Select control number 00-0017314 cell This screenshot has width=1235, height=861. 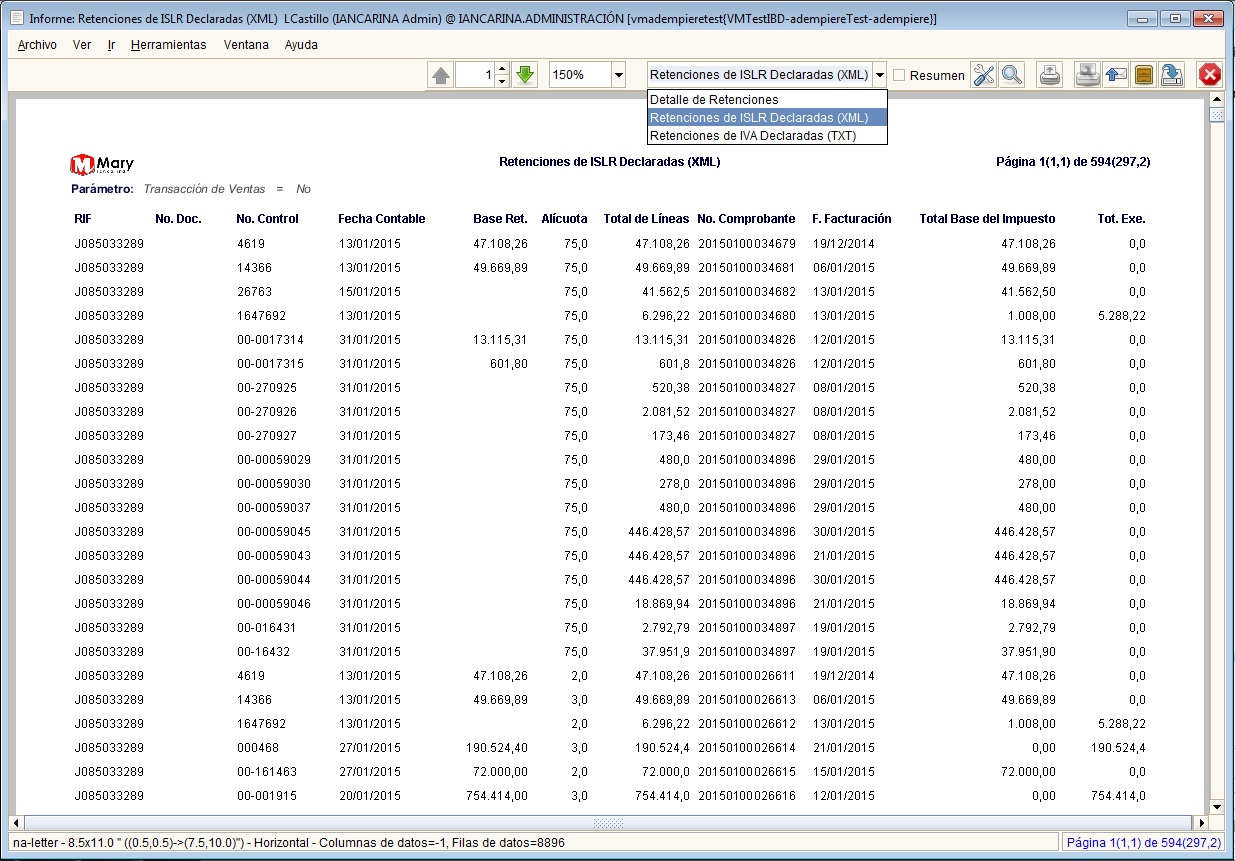coord(270,339)
